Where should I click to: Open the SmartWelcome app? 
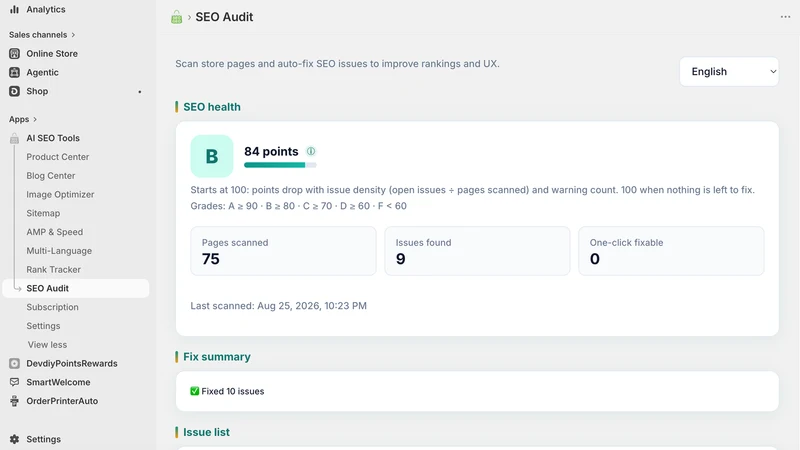pos(58,382)
